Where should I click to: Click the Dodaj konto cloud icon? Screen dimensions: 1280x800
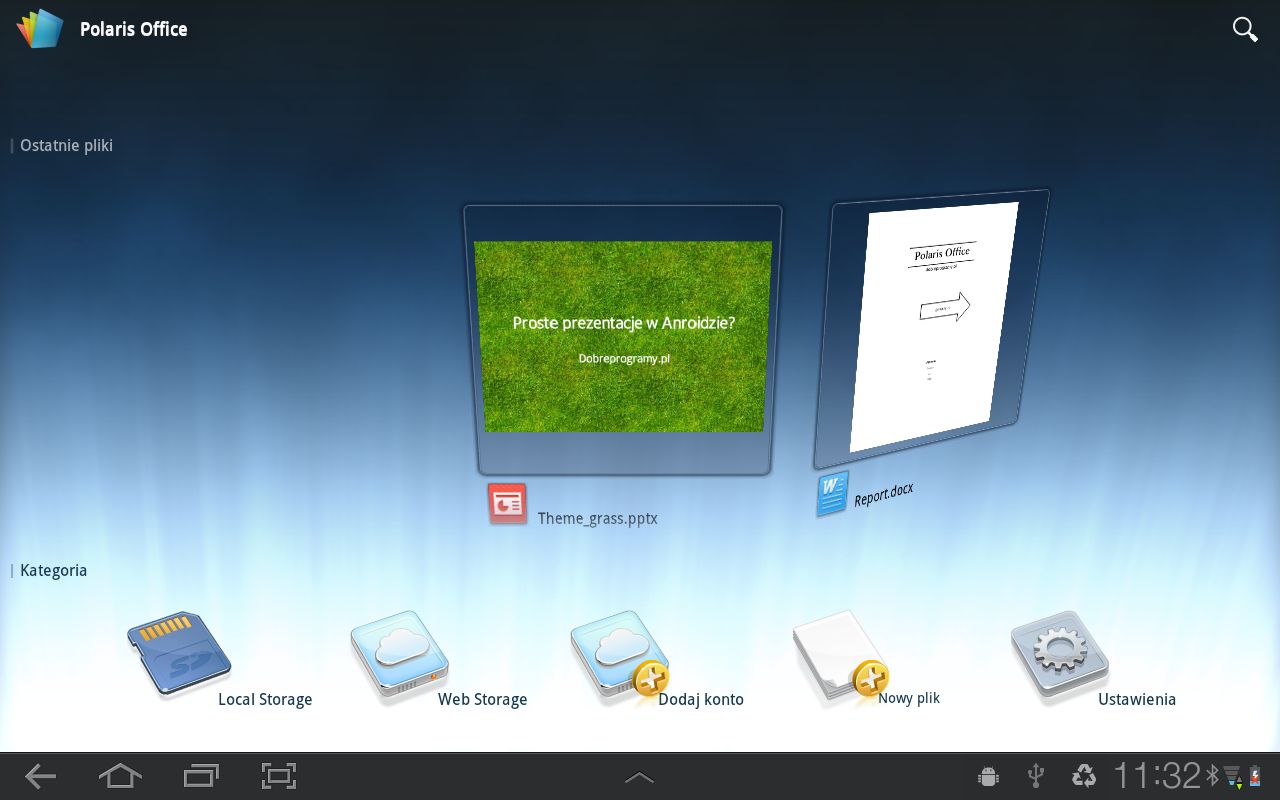click(x=620, y=655)
